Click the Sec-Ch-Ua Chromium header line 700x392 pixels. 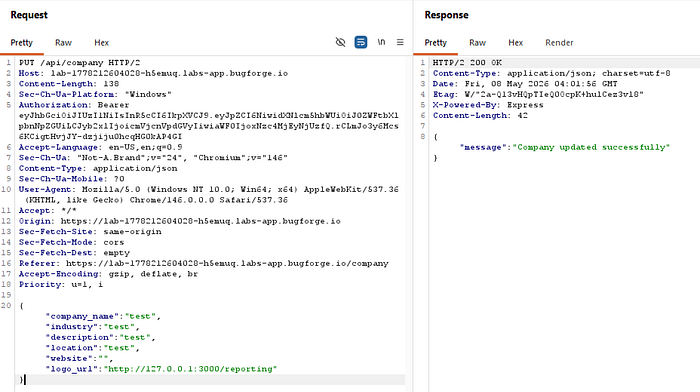click(153, 158)
